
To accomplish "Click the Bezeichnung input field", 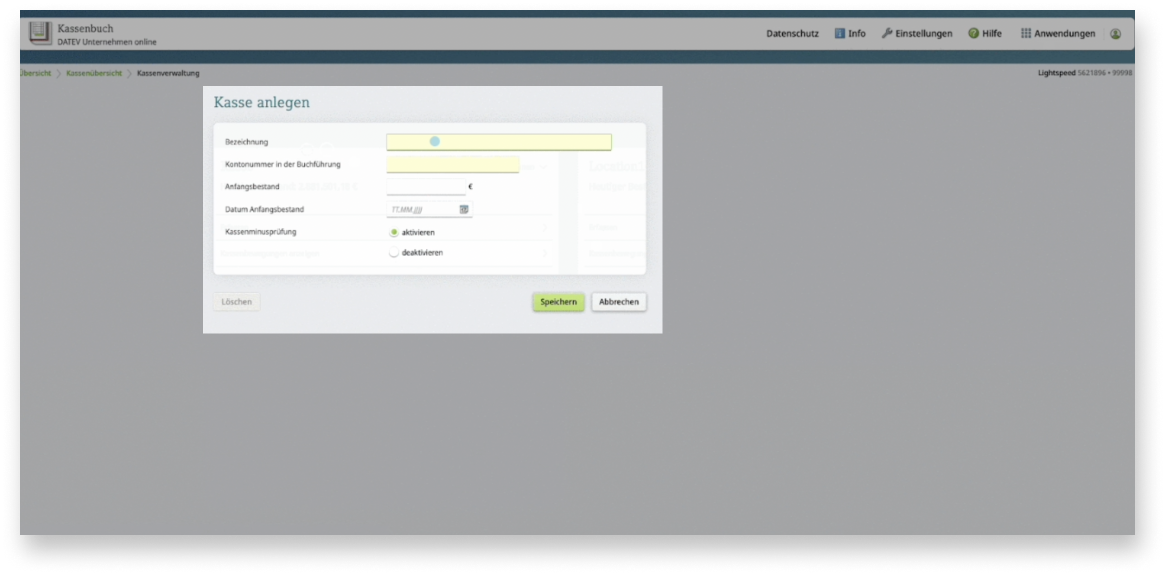I will tap(499, 142).
